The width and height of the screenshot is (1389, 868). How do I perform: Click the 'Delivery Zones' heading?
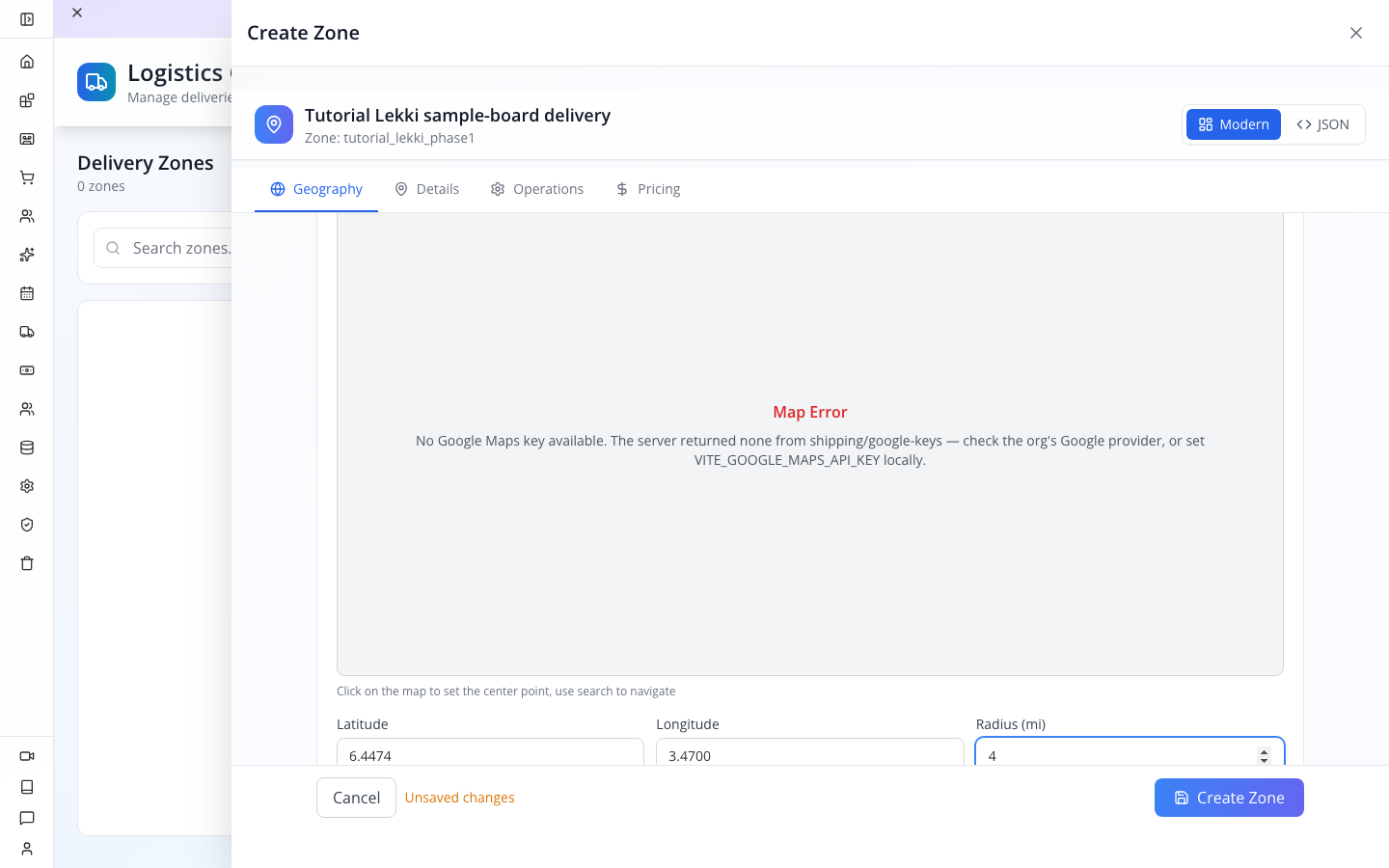point(146,163)
